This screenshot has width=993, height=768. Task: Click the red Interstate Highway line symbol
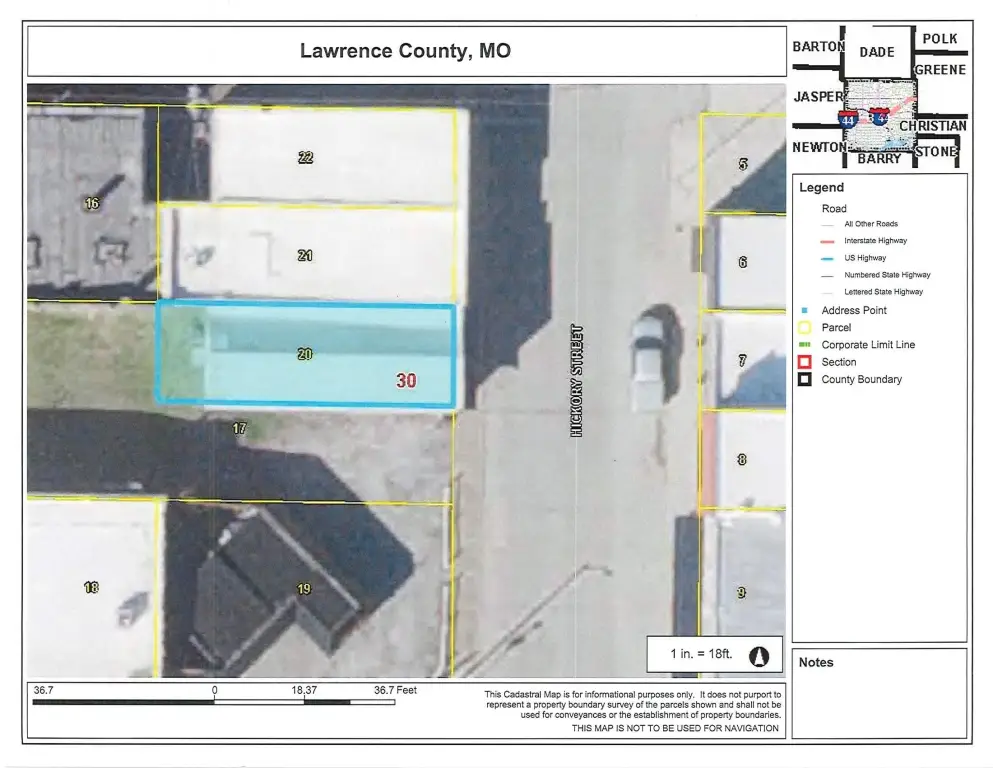827,241
